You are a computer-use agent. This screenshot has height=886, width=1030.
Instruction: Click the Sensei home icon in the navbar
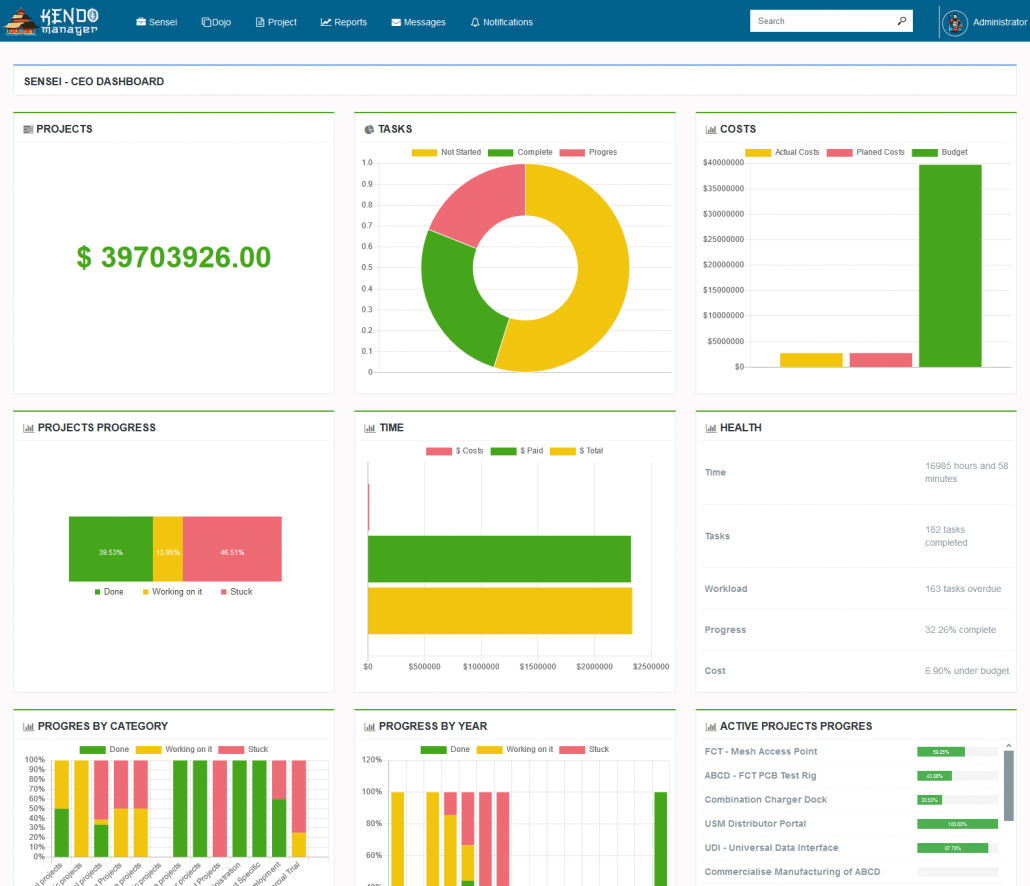[x=140, y=21]
